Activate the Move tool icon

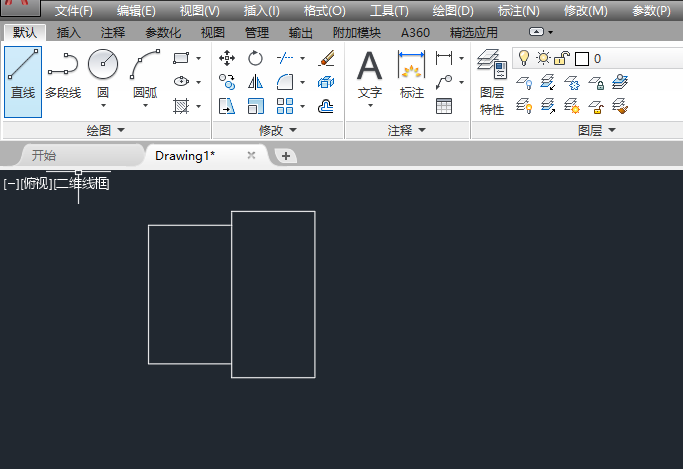[x=227, y=58]
